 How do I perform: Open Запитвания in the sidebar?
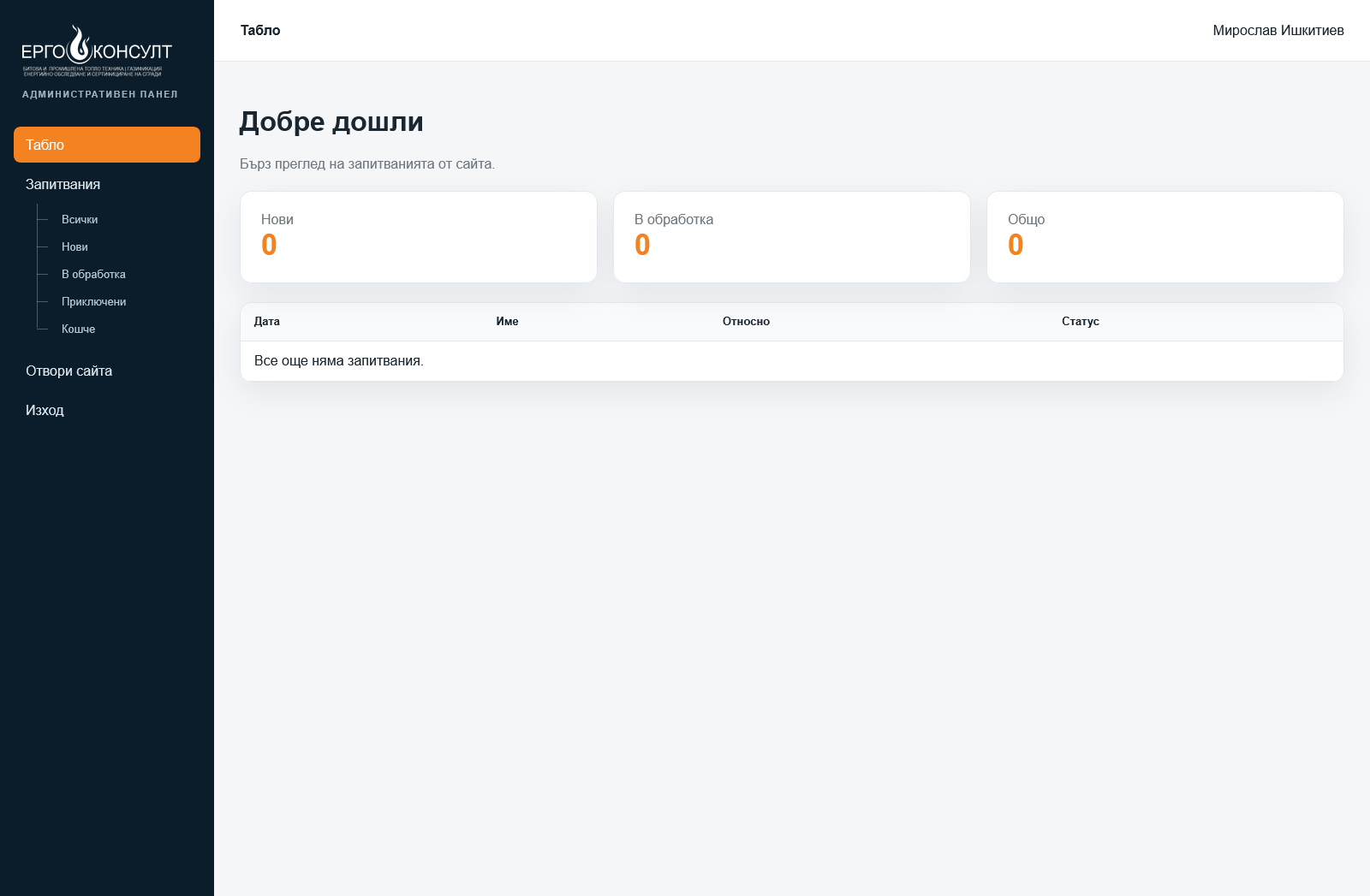coord(107,184)
